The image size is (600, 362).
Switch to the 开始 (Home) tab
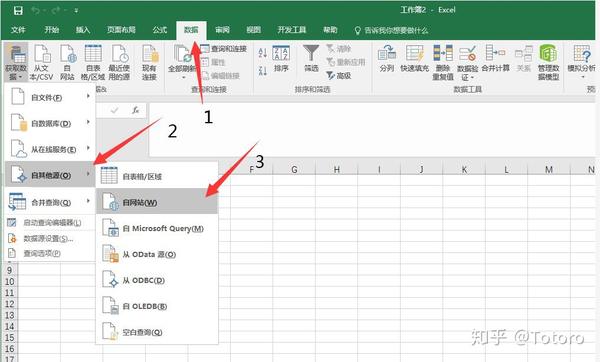click(x=51, y=30)
